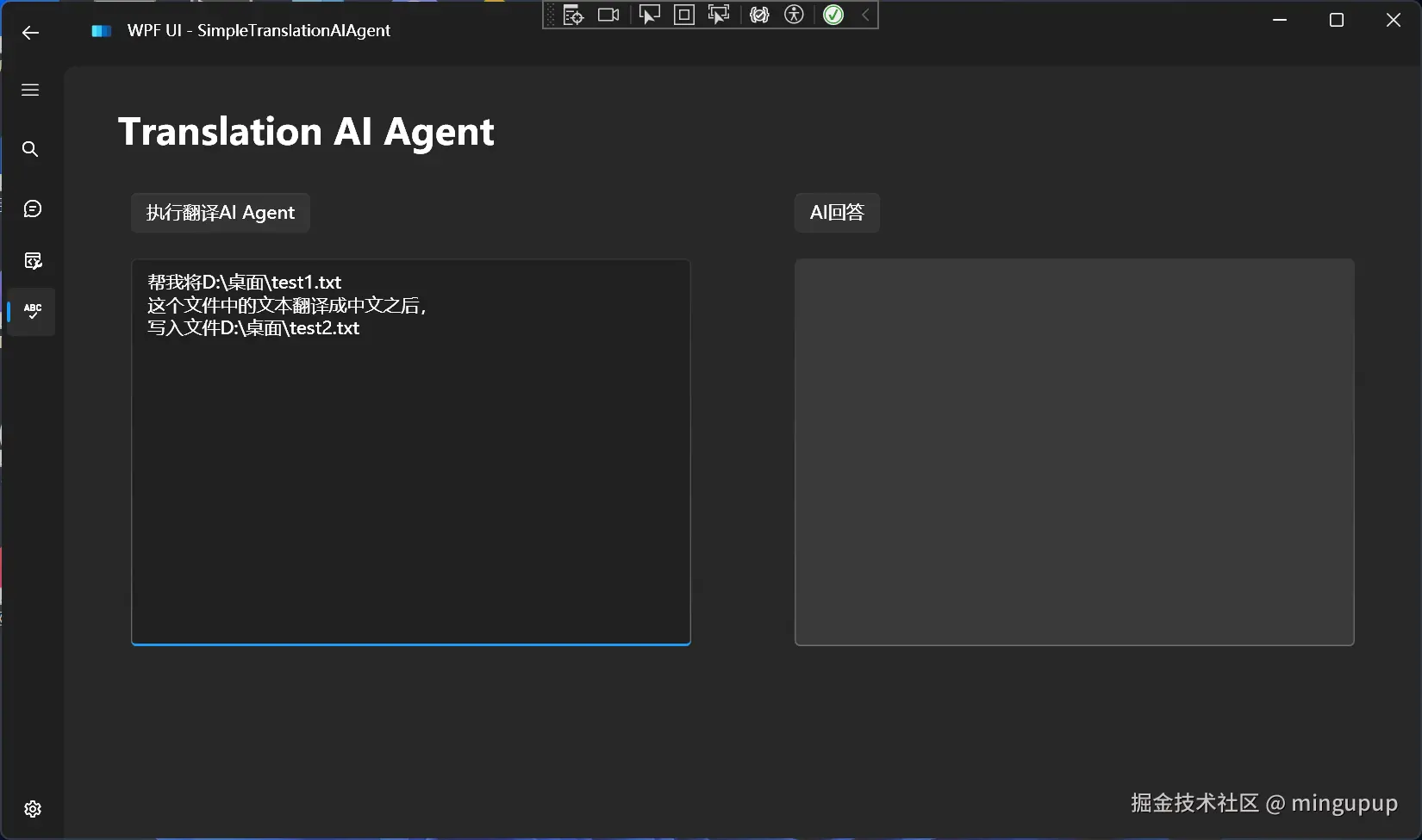Minimize the SimpleTranslationAIAgent window
The image size is (1422, 840).
1280,20
